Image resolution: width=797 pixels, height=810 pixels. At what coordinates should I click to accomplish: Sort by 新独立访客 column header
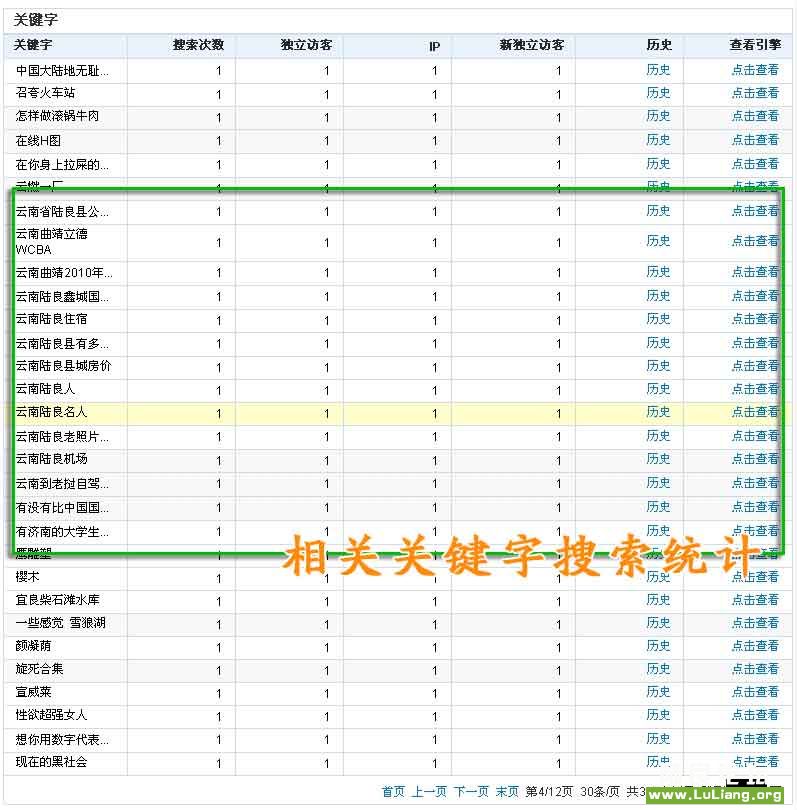[532, 45]
